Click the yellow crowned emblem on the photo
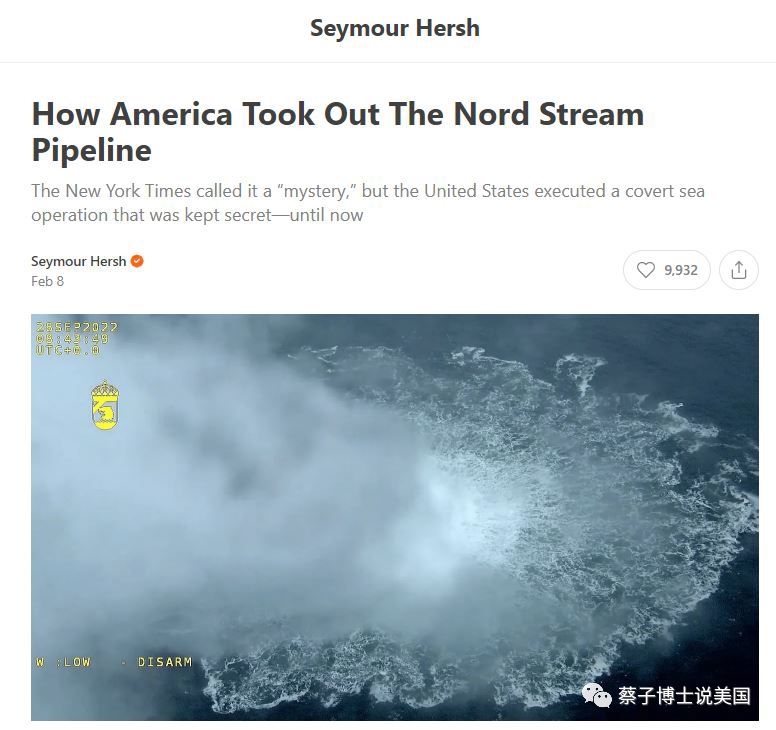This screenshot has width=776, height=730. 105,405
